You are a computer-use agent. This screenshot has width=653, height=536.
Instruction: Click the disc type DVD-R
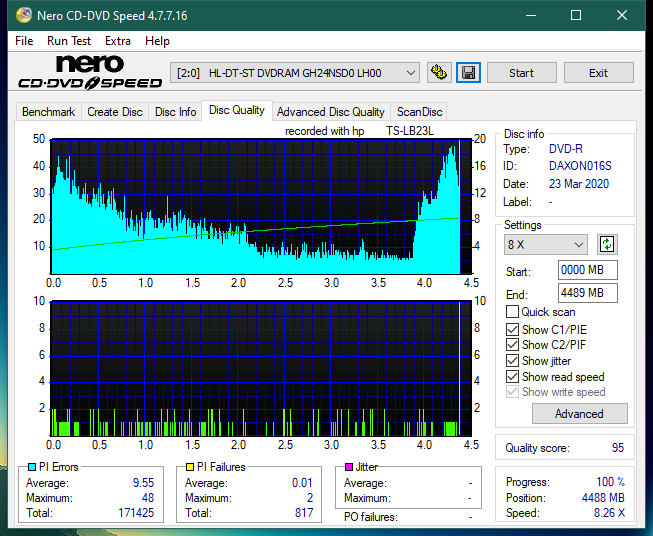click(x=566, y=149)
